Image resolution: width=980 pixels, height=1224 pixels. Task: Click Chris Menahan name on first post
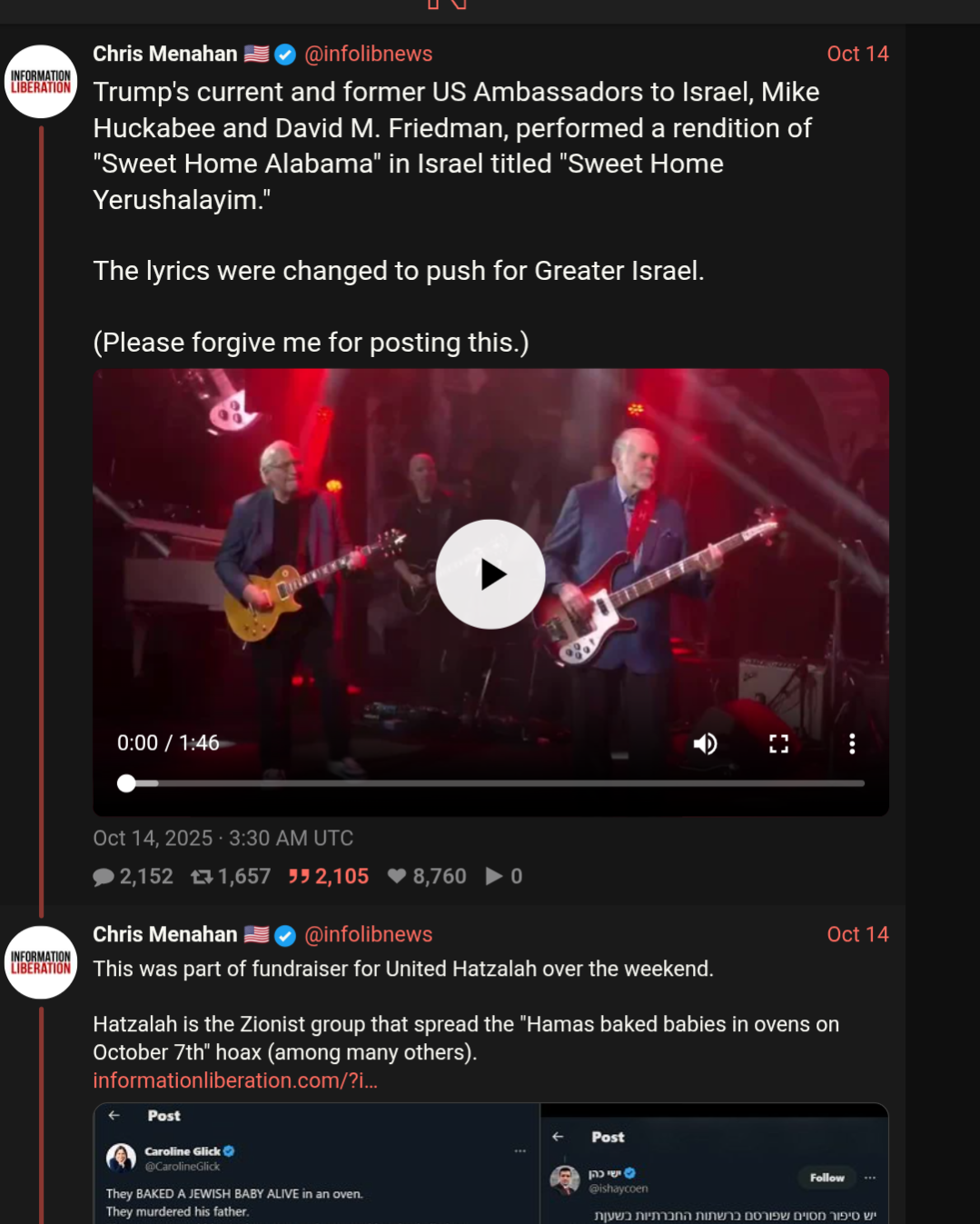pos(165,55)
